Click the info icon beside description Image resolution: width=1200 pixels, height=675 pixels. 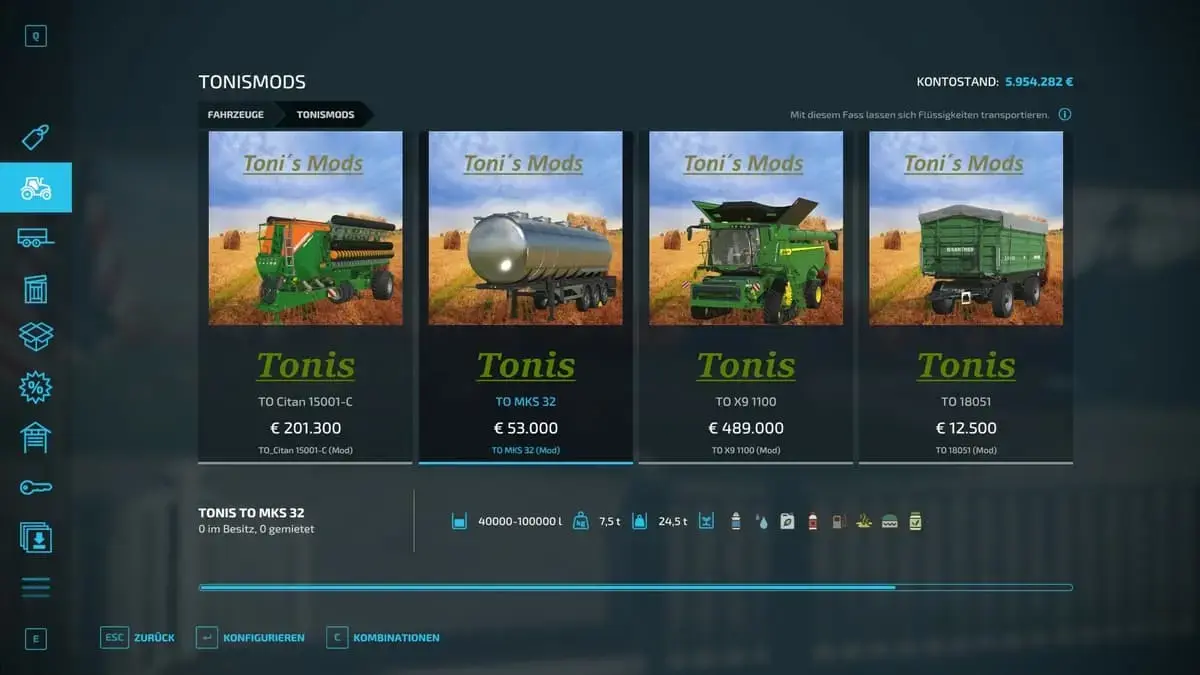click(1065, 115)
